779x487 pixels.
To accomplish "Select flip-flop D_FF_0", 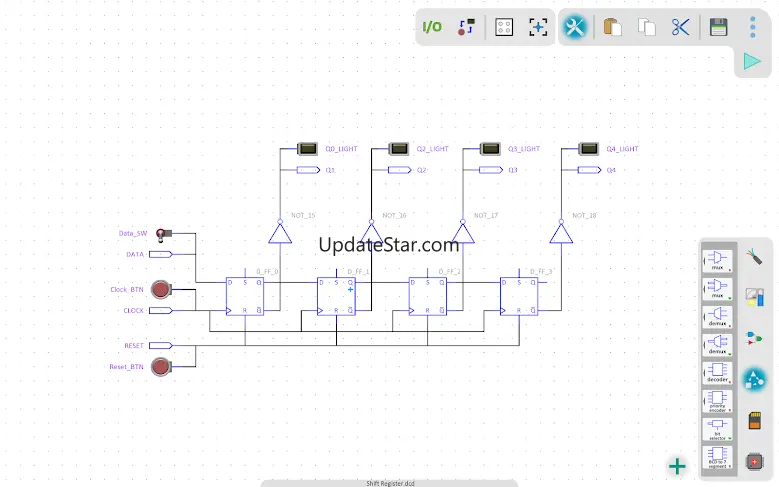I will coord(245,296).
